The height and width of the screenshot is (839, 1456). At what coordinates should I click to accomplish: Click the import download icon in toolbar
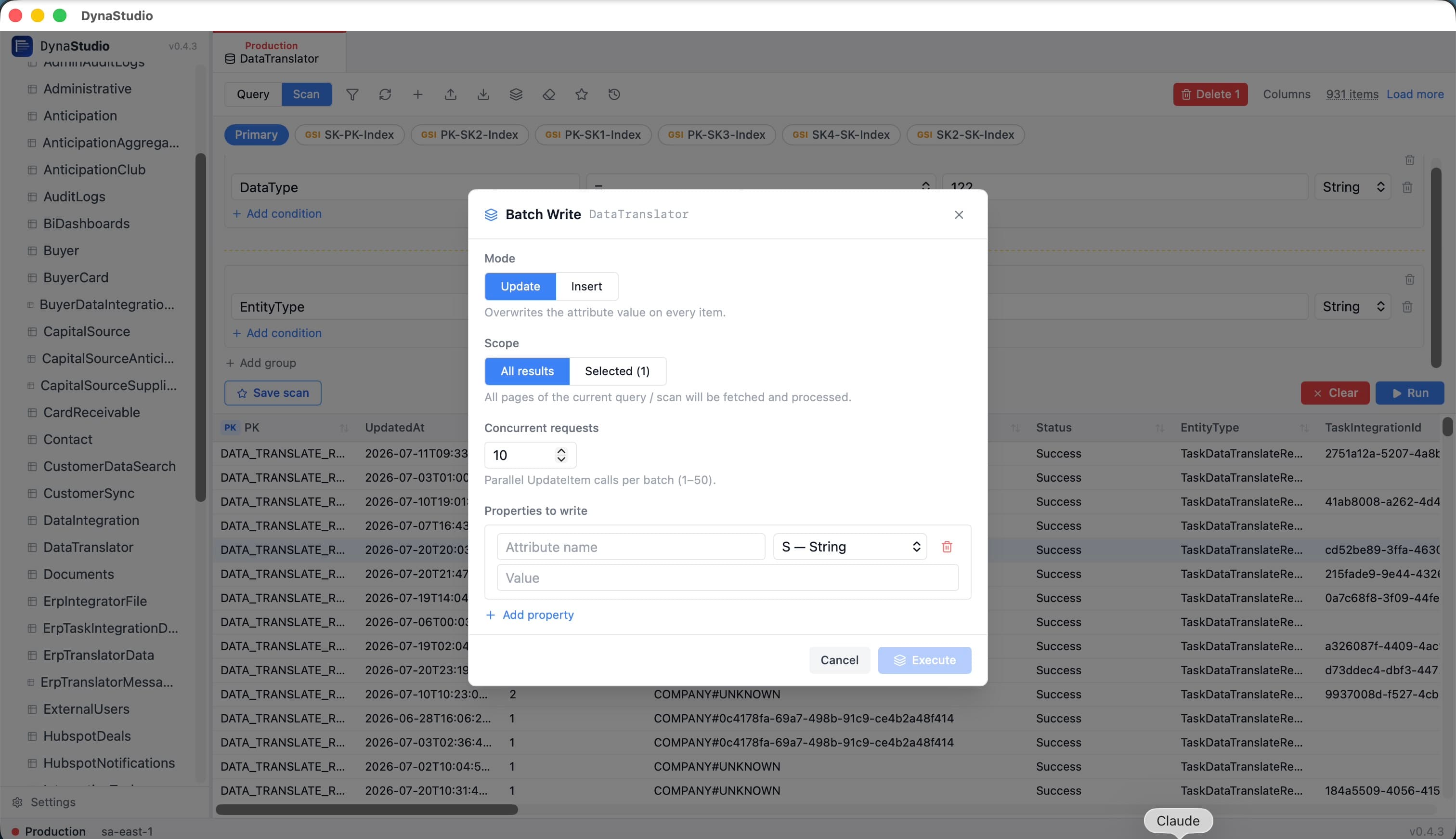coord(483,94)
